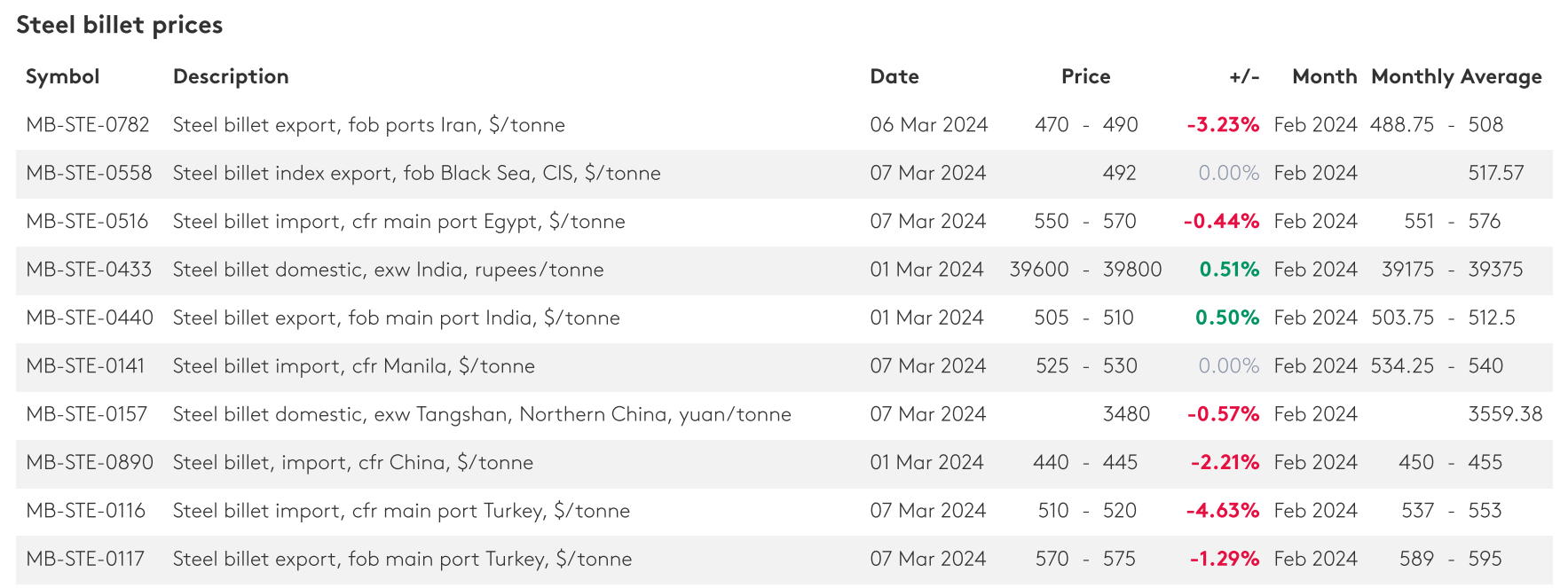Click the MB-STE-0782 symbol link

pos(87,125)
